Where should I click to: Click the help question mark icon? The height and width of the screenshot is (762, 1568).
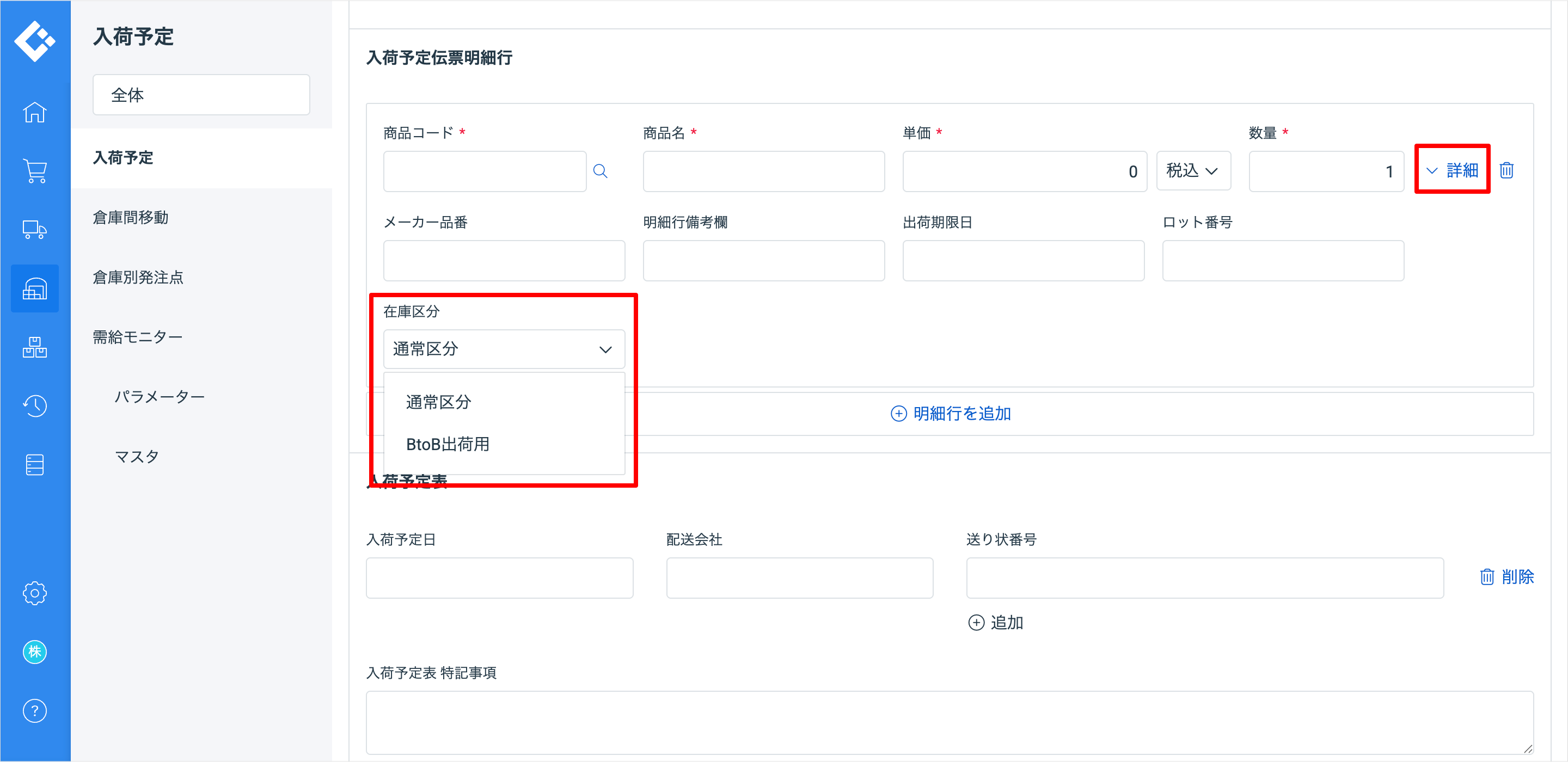[35, 710]
